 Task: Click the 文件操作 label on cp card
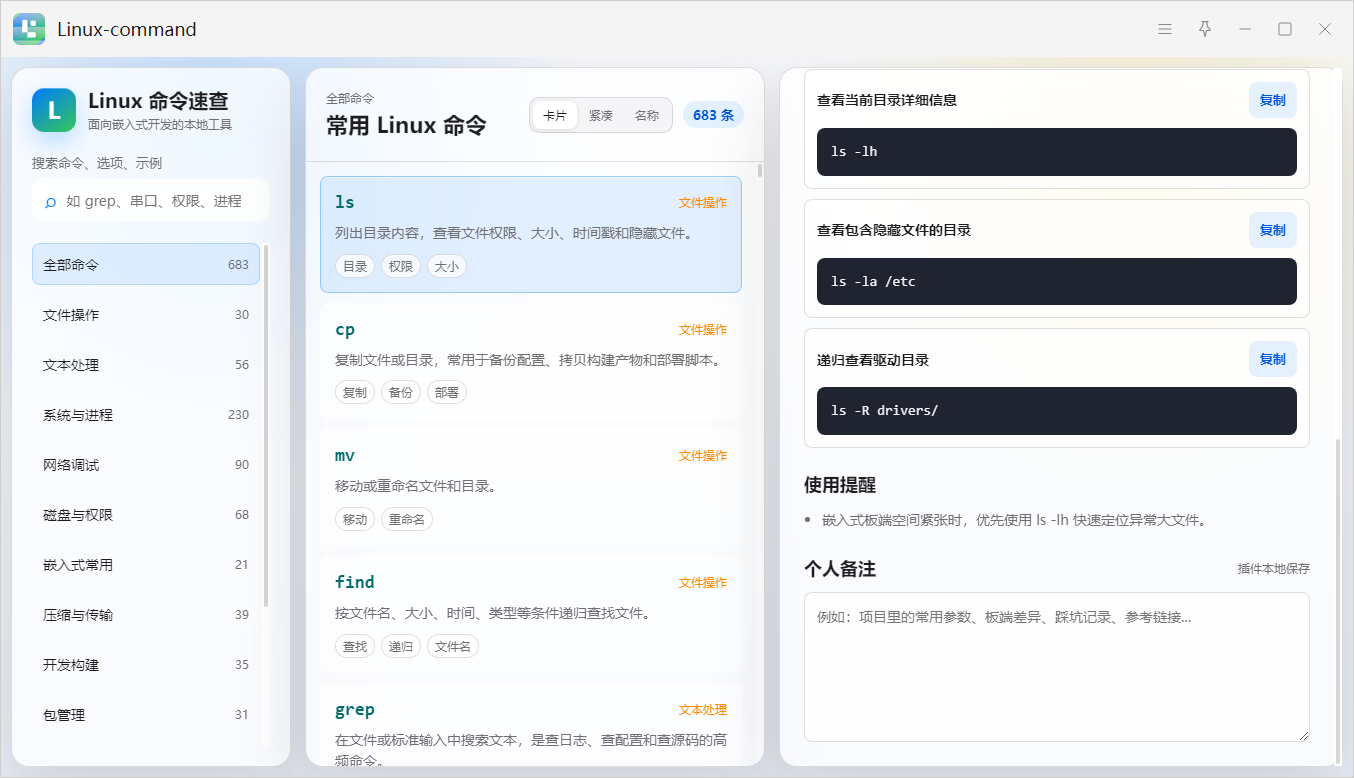click(703, 330)
